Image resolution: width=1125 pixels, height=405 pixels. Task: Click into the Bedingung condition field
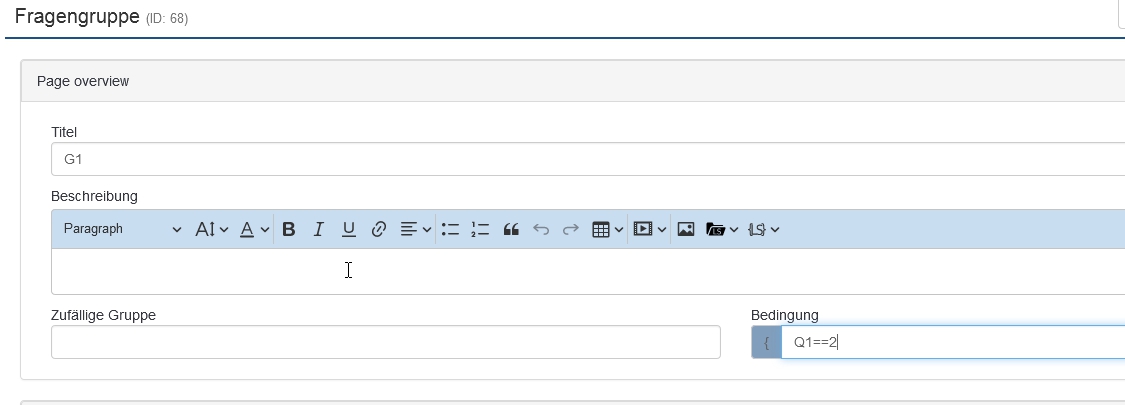950,342
